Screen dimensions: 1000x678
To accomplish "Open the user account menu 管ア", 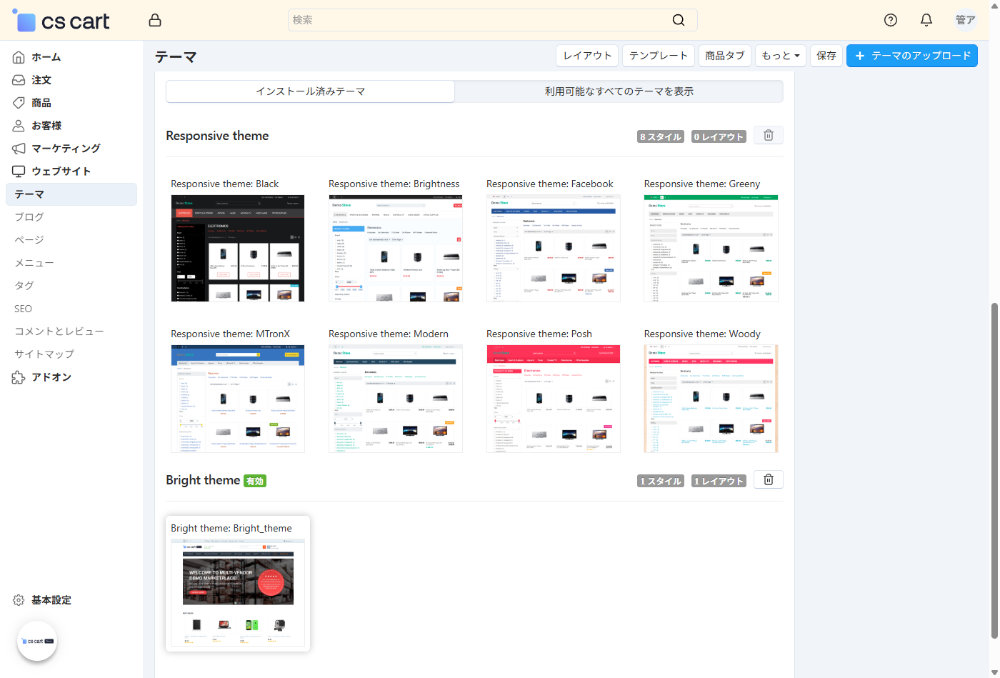I will click(x=965, y=20).
